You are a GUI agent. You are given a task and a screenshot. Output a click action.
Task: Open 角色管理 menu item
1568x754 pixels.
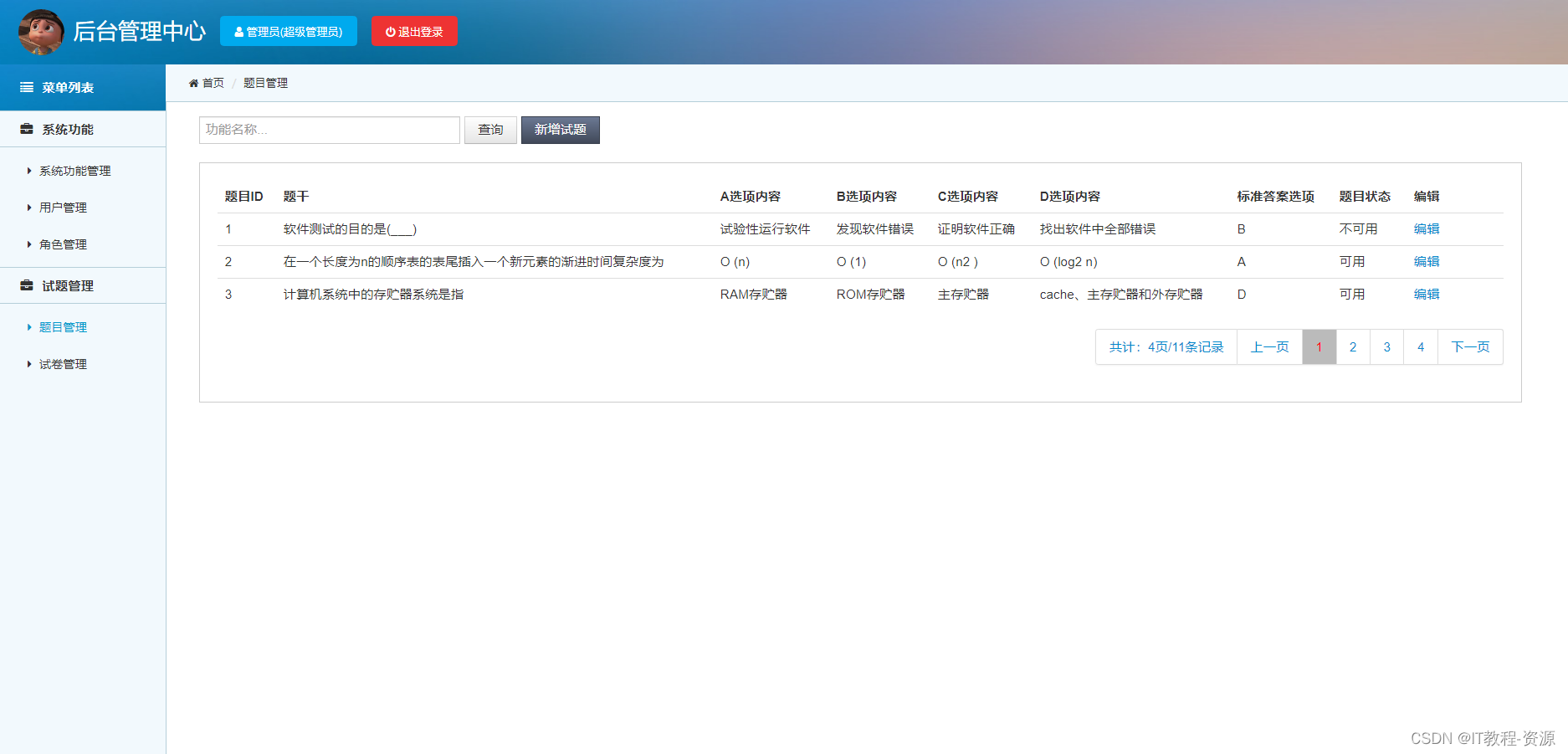click(x=63, y=244)
